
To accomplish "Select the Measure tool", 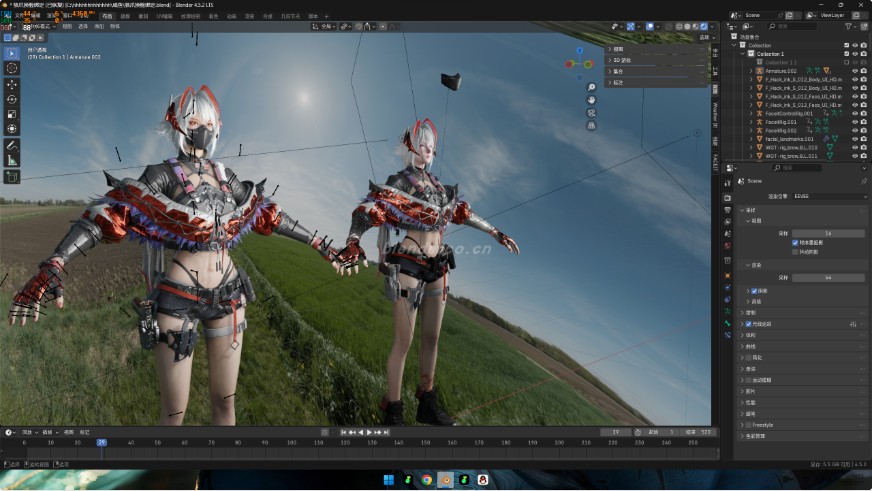I will coord(12,161).
